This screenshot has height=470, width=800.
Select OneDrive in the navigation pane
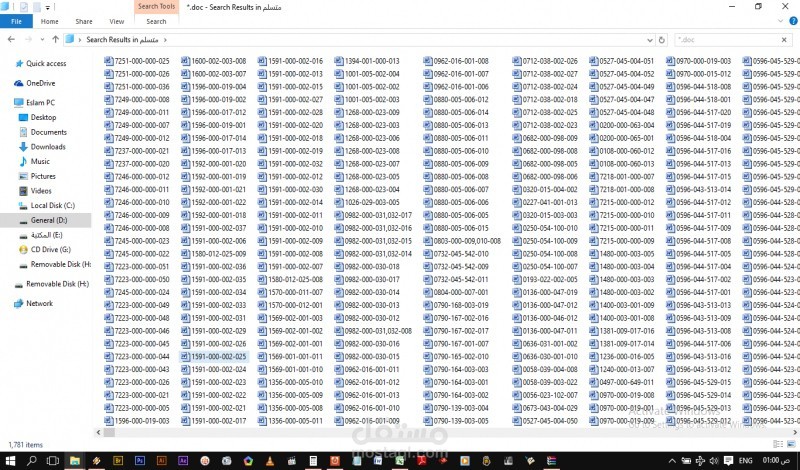(40, 83)
